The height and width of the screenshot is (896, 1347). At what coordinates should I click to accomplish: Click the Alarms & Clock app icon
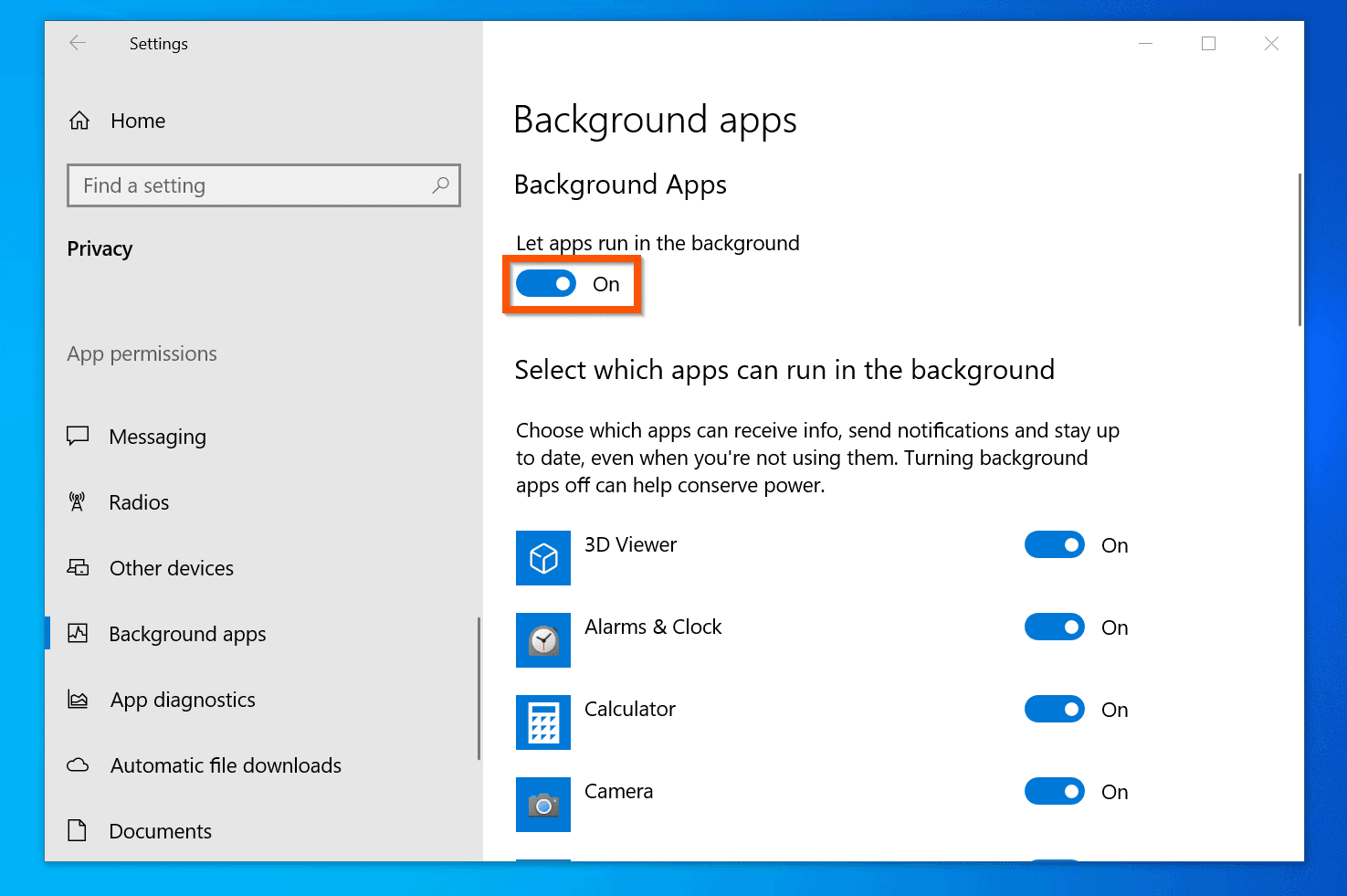pos(542,640)
